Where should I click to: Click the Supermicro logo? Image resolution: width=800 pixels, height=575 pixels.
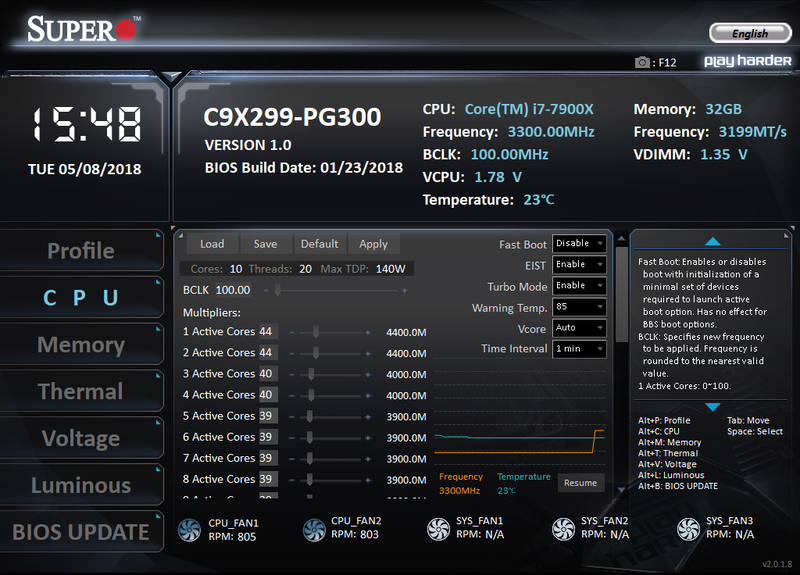(84, 29)
